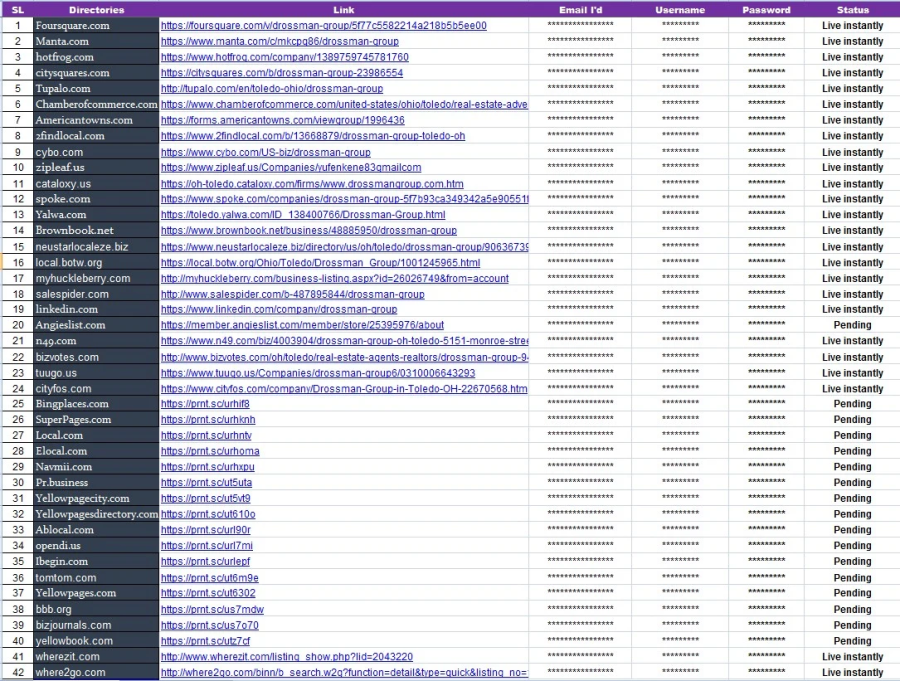
Task: Select the yellowbook.com directory cell
Action: click(x=96, y=641)
